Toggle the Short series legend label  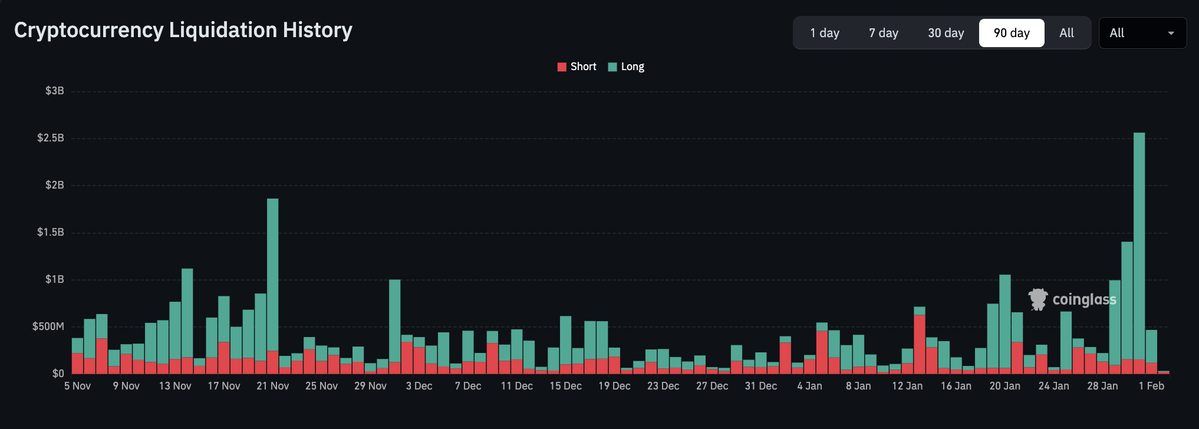[x=583, y=67]
